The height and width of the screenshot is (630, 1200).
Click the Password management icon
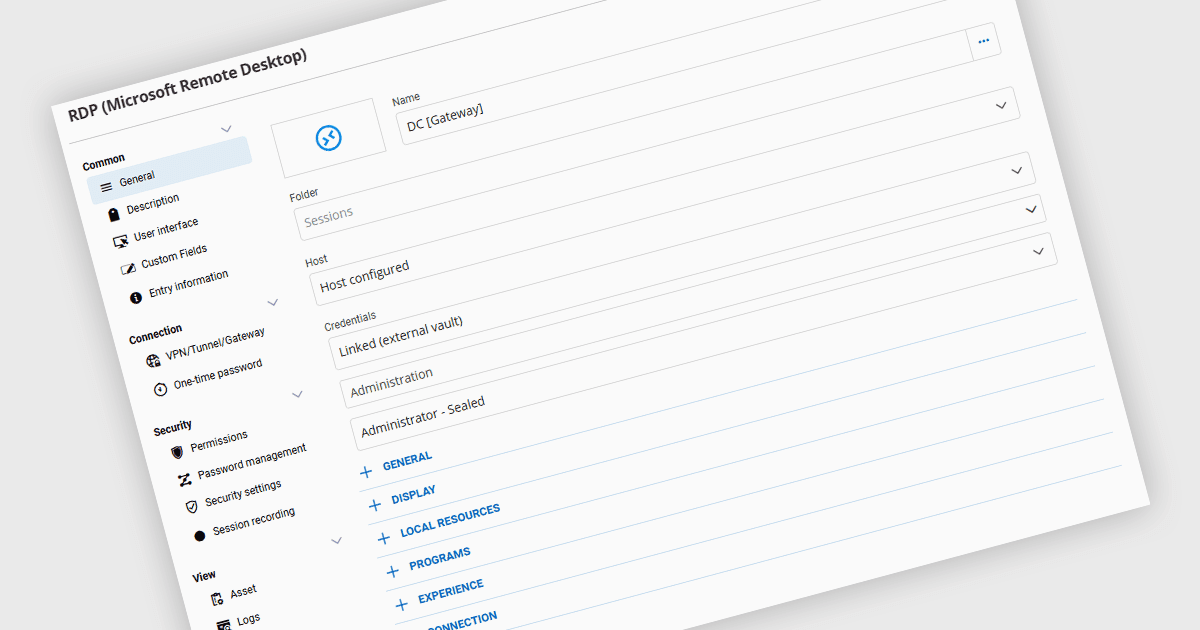click(x=184, y=480)
